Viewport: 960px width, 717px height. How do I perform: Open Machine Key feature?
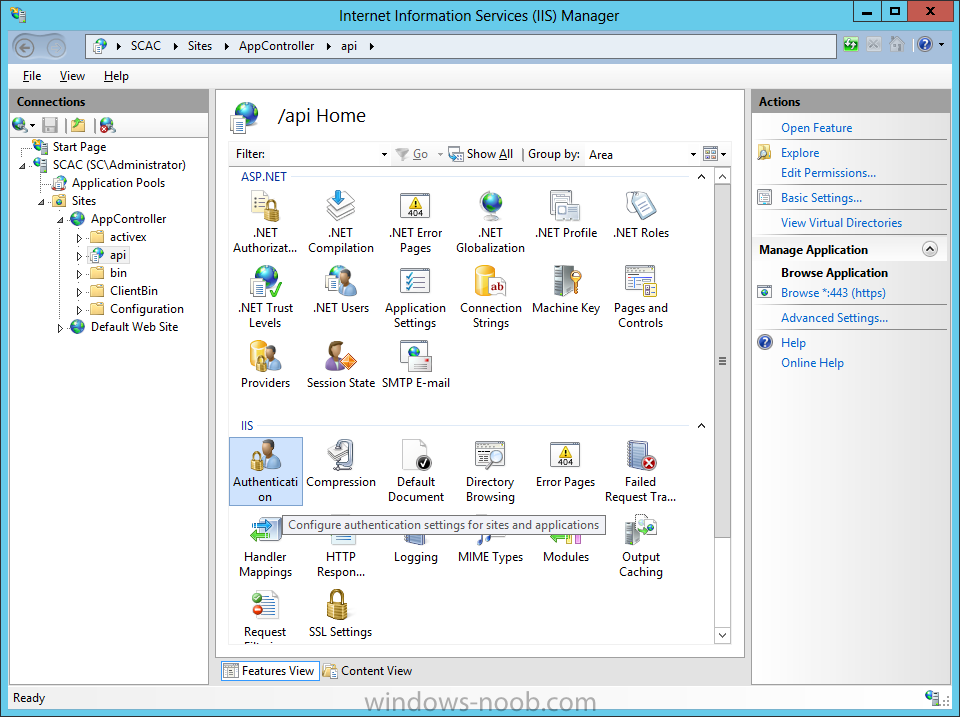click(x=566, y=290)
